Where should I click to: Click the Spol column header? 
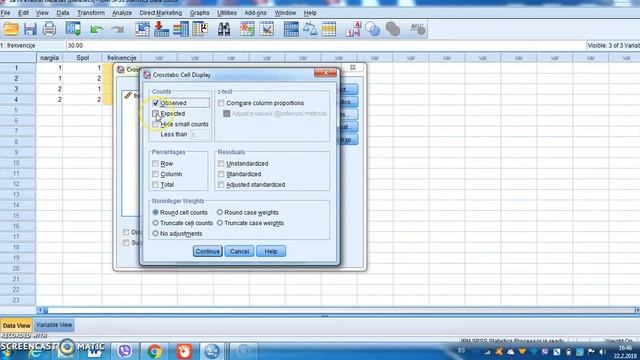82,58
